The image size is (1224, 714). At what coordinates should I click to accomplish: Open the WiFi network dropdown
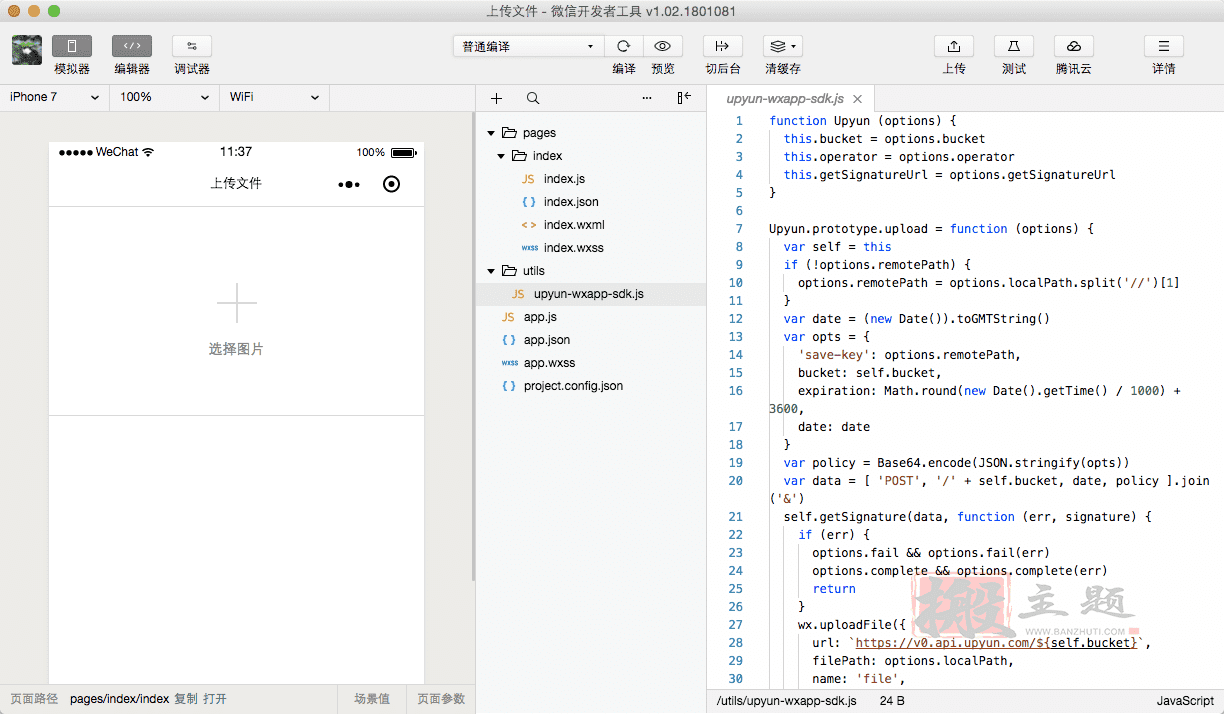(x=274, y=97)
